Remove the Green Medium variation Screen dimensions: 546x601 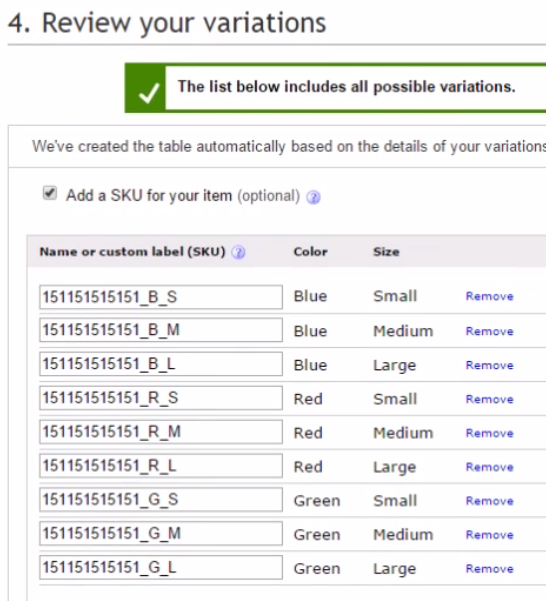tap(489, 535)
